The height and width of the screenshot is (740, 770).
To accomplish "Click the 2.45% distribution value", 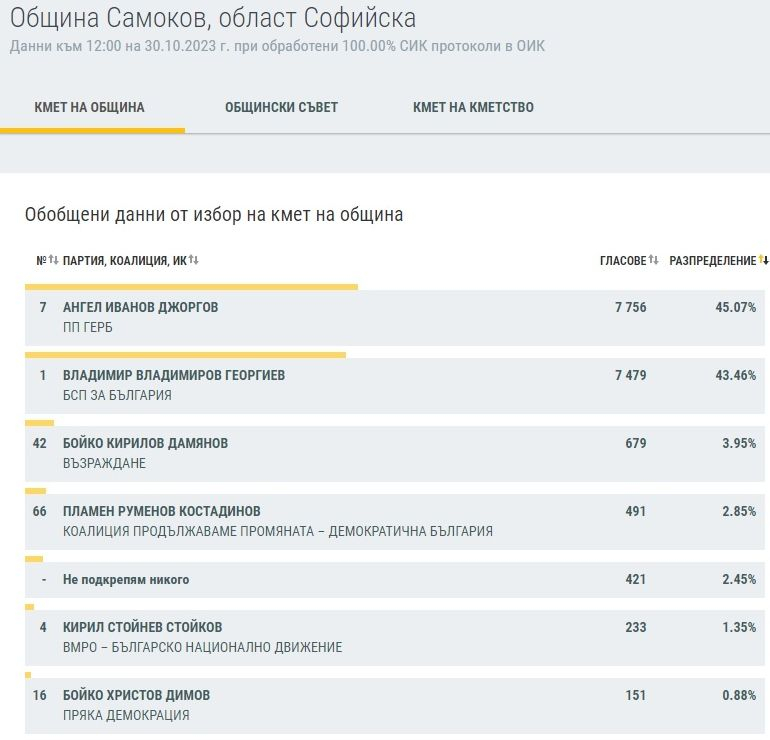I will [x=739, y=579].
